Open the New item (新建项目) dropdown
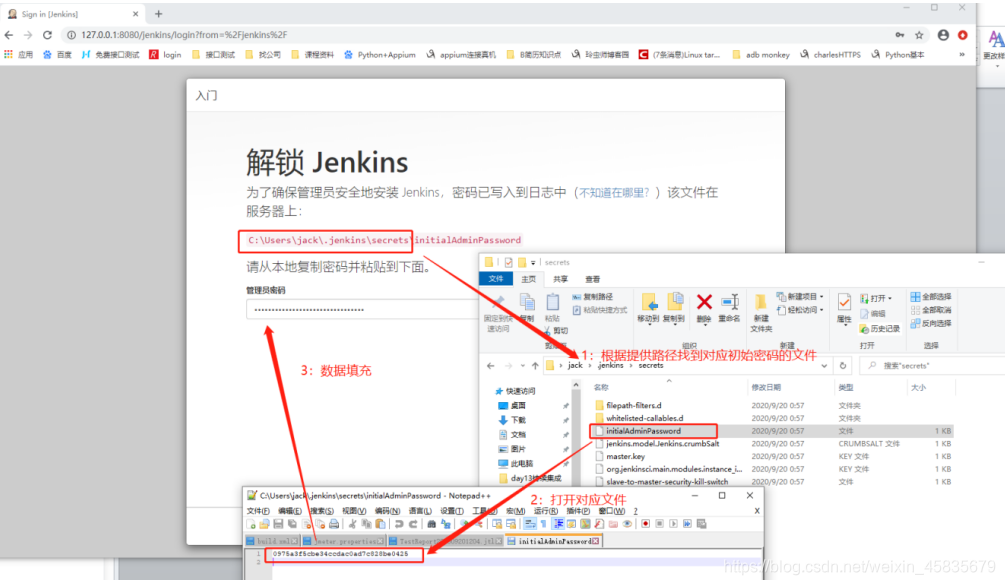The width and height of the screenshot is (1005, 585). [801, 297]
